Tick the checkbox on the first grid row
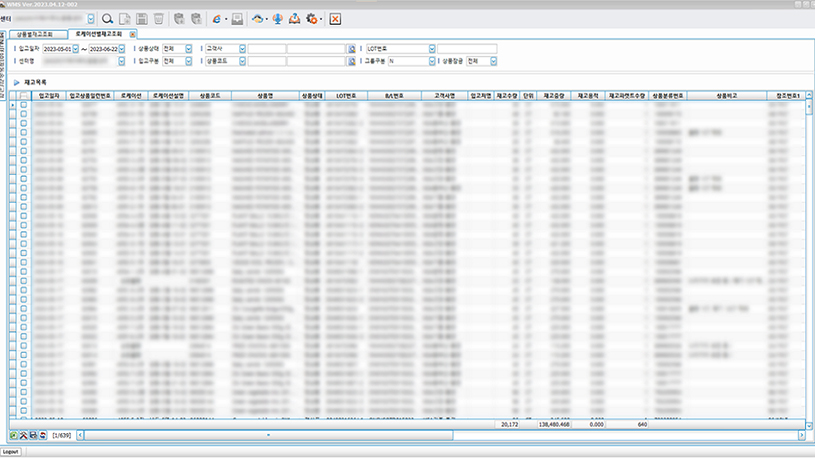This screenshot has height=458, width=815. pos(24,106)
